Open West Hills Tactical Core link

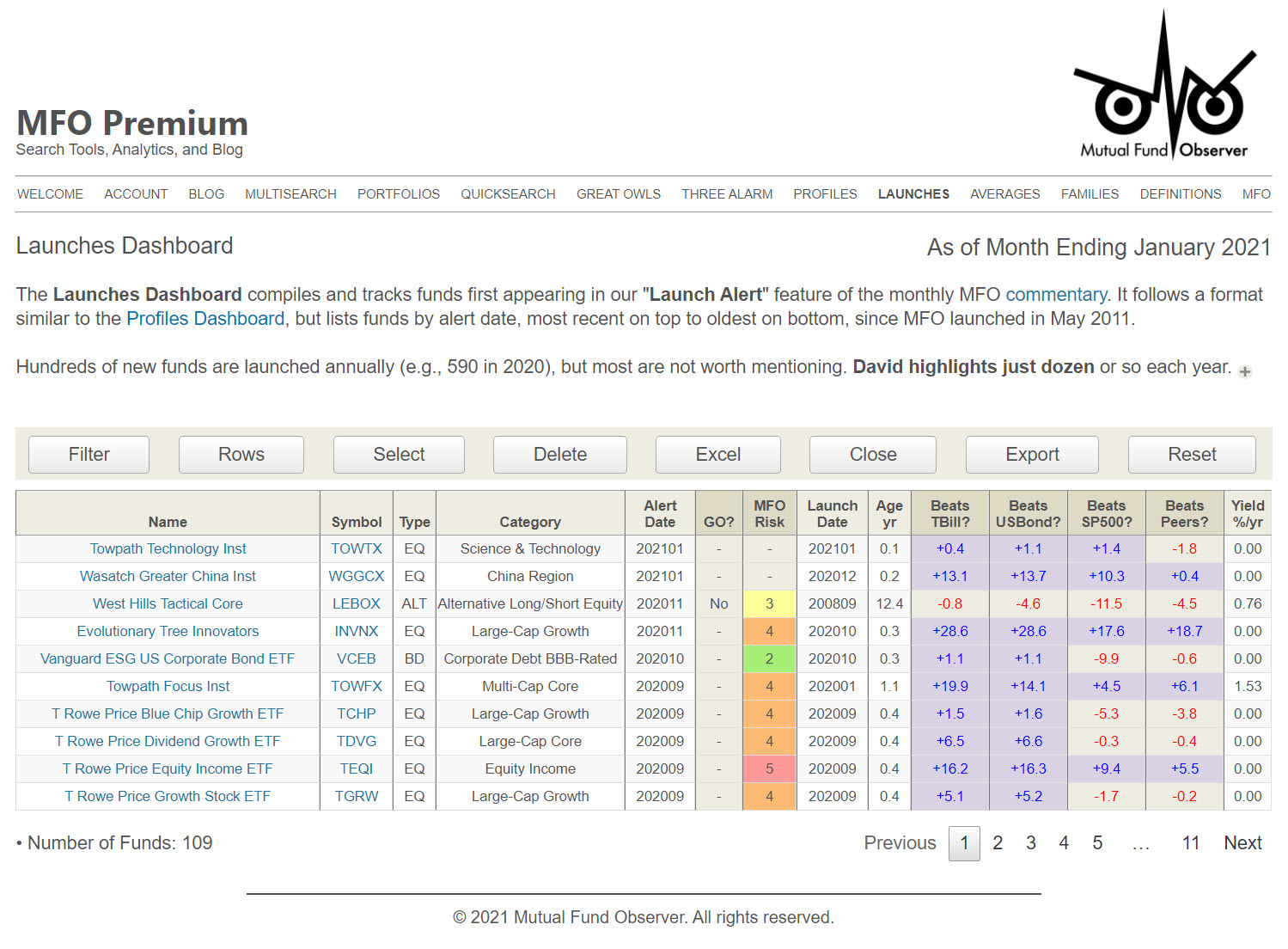[168, 604]
